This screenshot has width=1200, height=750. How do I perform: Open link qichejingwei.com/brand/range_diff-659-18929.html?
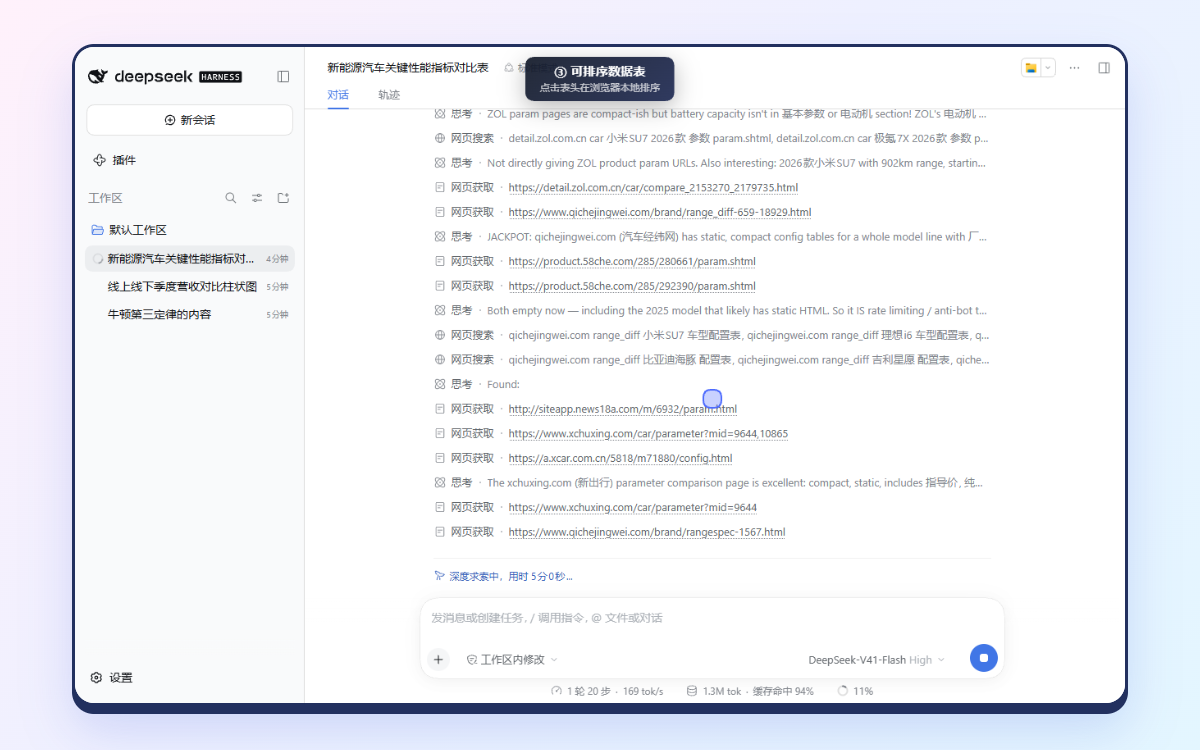pos(660,212)
